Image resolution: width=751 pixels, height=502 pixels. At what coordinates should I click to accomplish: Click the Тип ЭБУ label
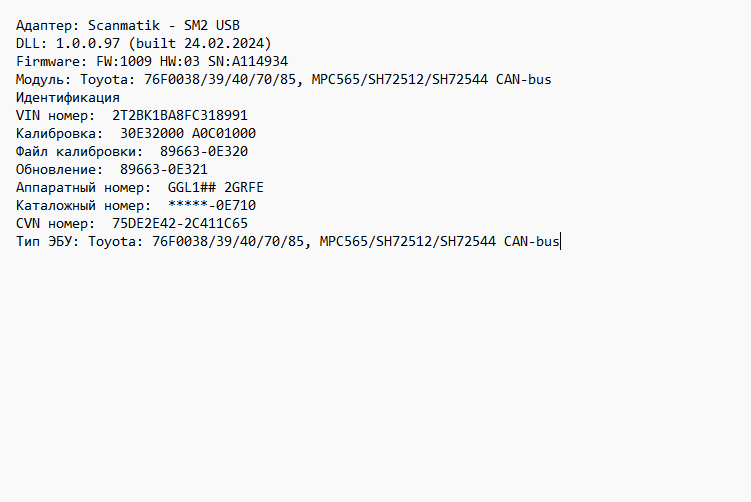click(x=48, y=242)
